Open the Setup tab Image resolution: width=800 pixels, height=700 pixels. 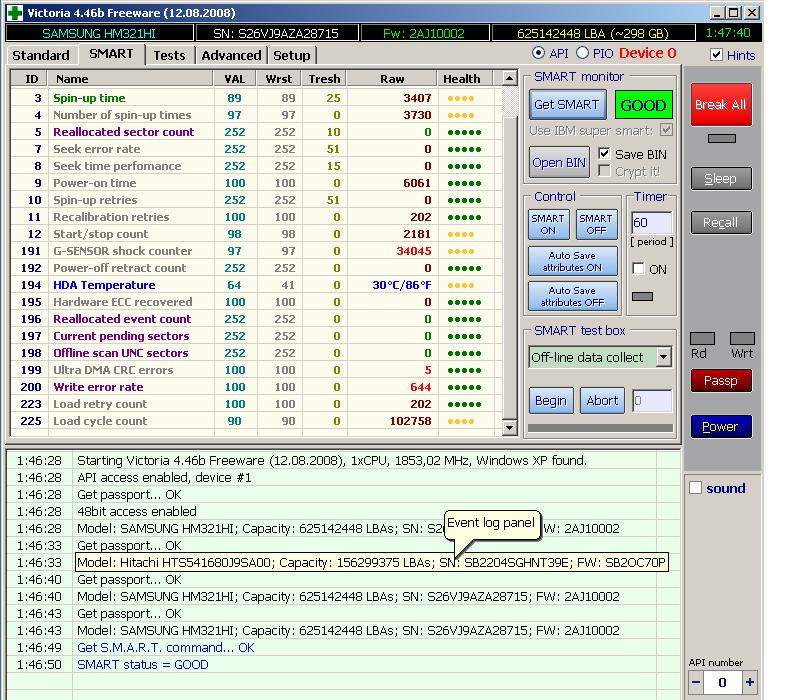point(291,55)
